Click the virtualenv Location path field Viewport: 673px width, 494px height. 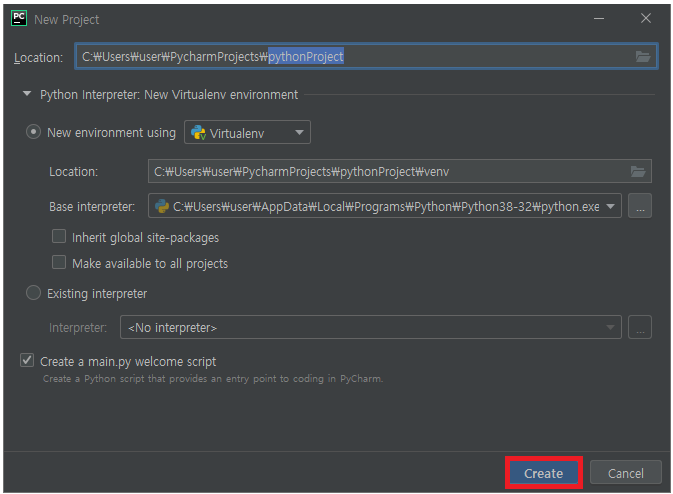click(400, 171)
